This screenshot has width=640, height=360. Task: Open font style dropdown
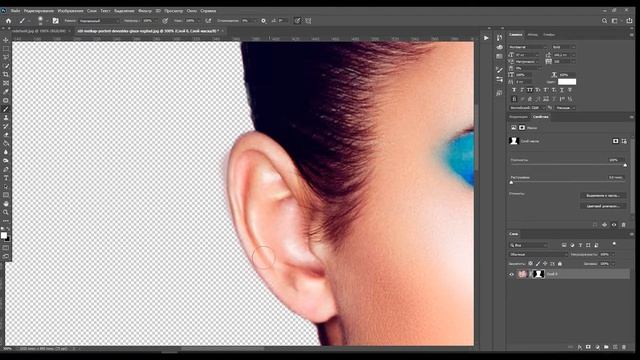[563, 47]
